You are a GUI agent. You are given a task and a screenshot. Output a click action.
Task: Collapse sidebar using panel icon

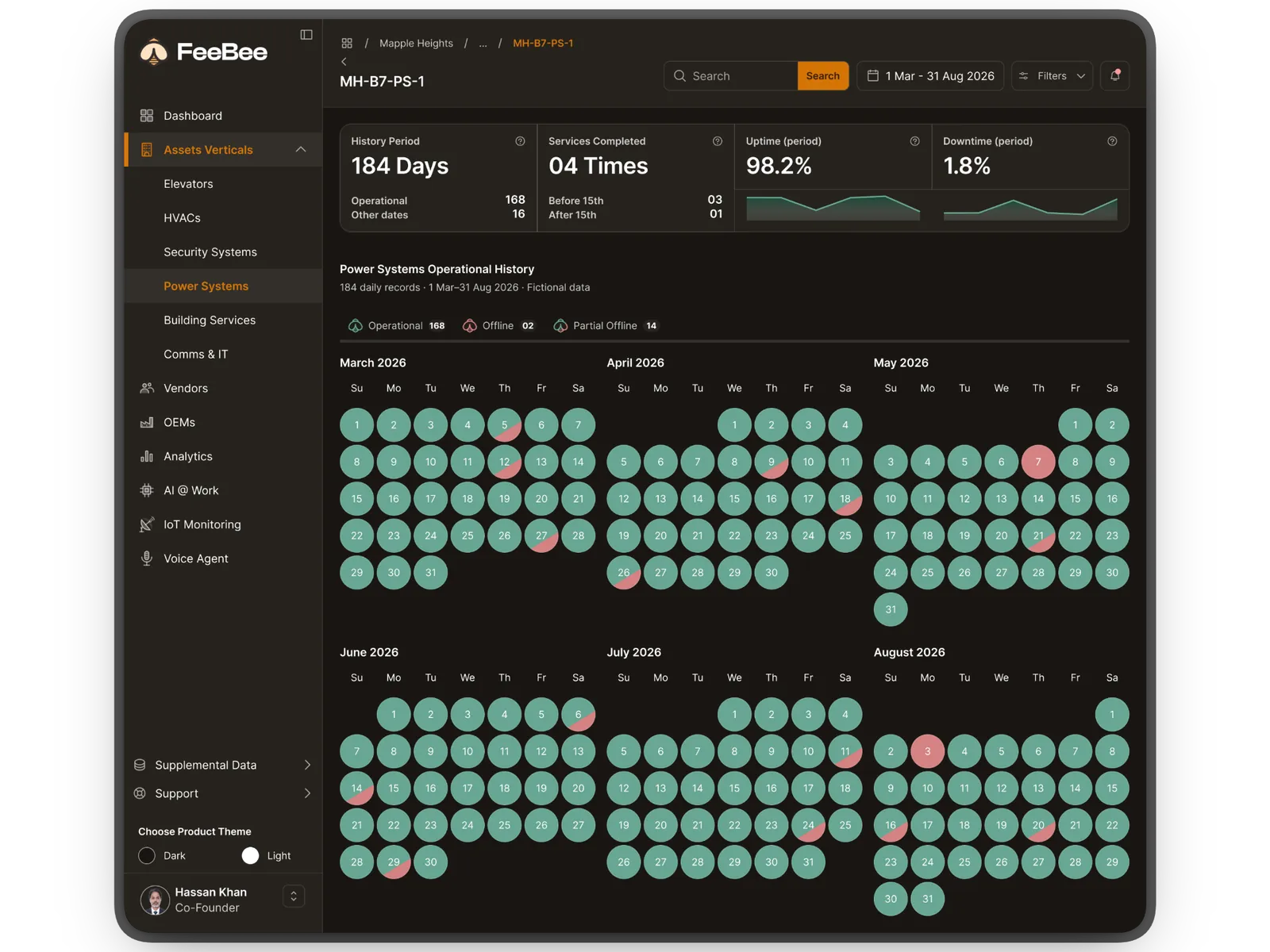tap(306, 35)
